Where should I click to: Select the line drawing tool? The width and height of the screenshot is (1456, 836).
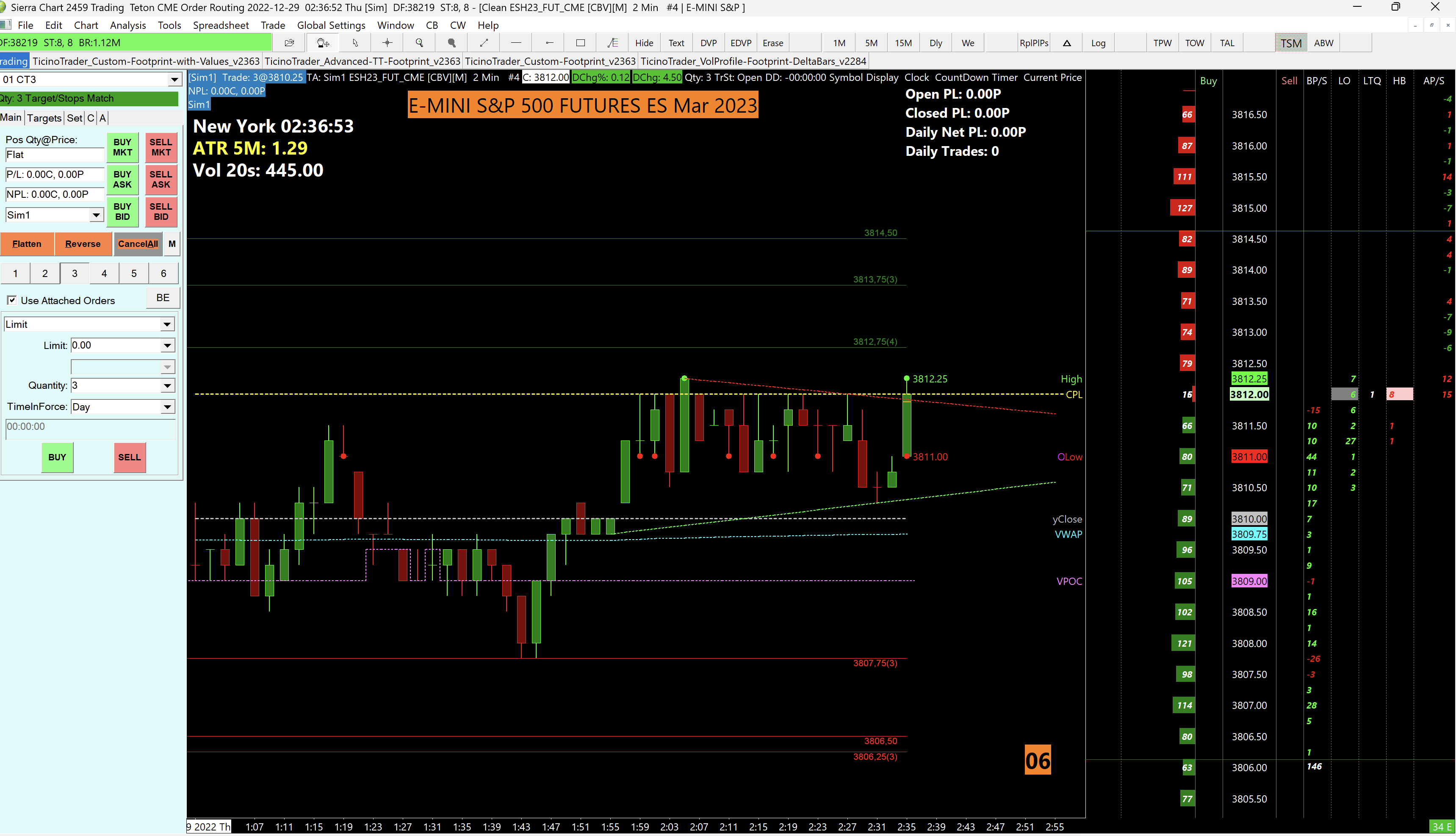(483, 43)
